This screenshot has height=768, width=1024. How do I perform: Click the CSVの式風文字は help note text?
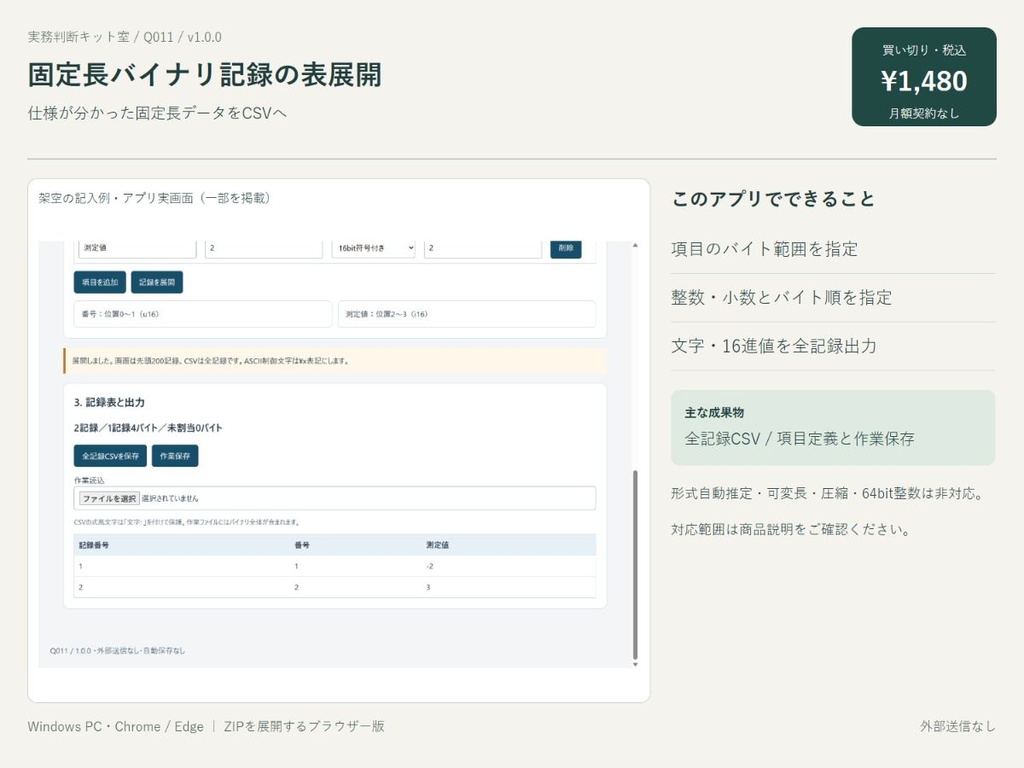[x=187, y=522]
